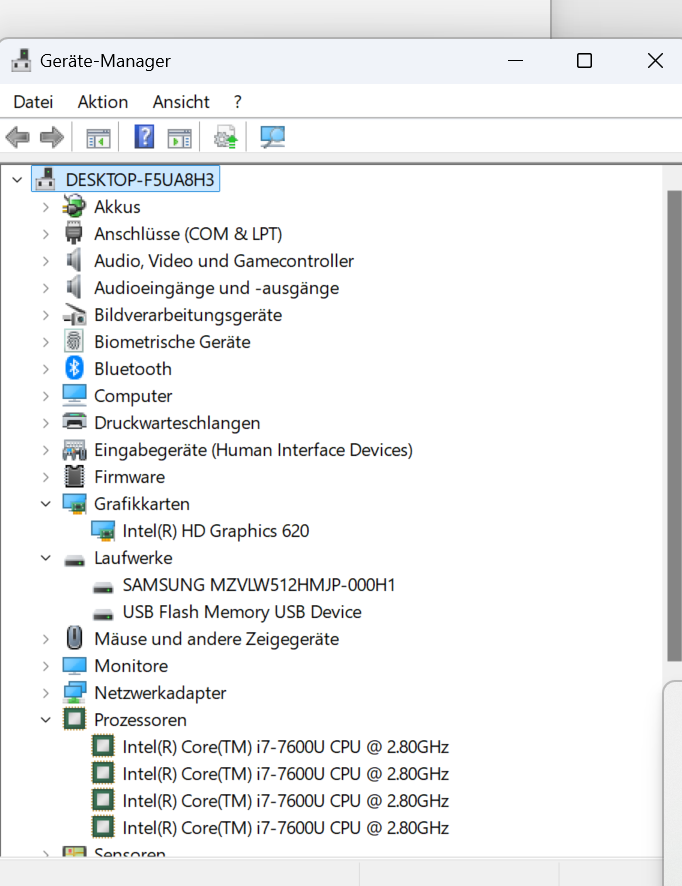Click the Audioeingänge und -ausgänge speaker icon
682x886 pixels.
[x=74, y=288]
